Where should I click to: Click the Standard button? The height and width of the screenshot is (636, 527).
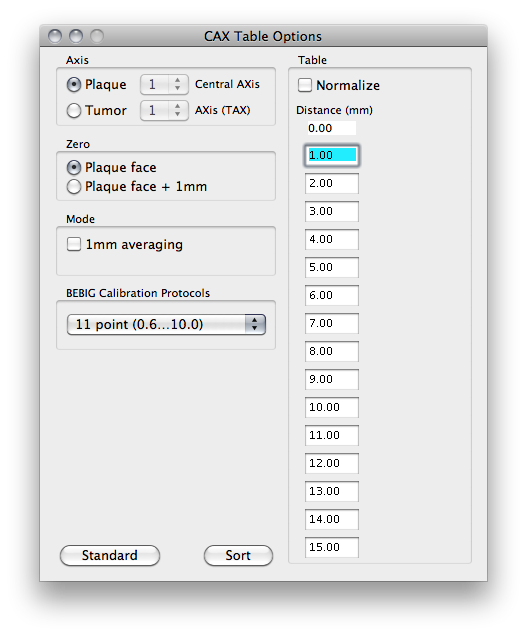pos(110,555)
